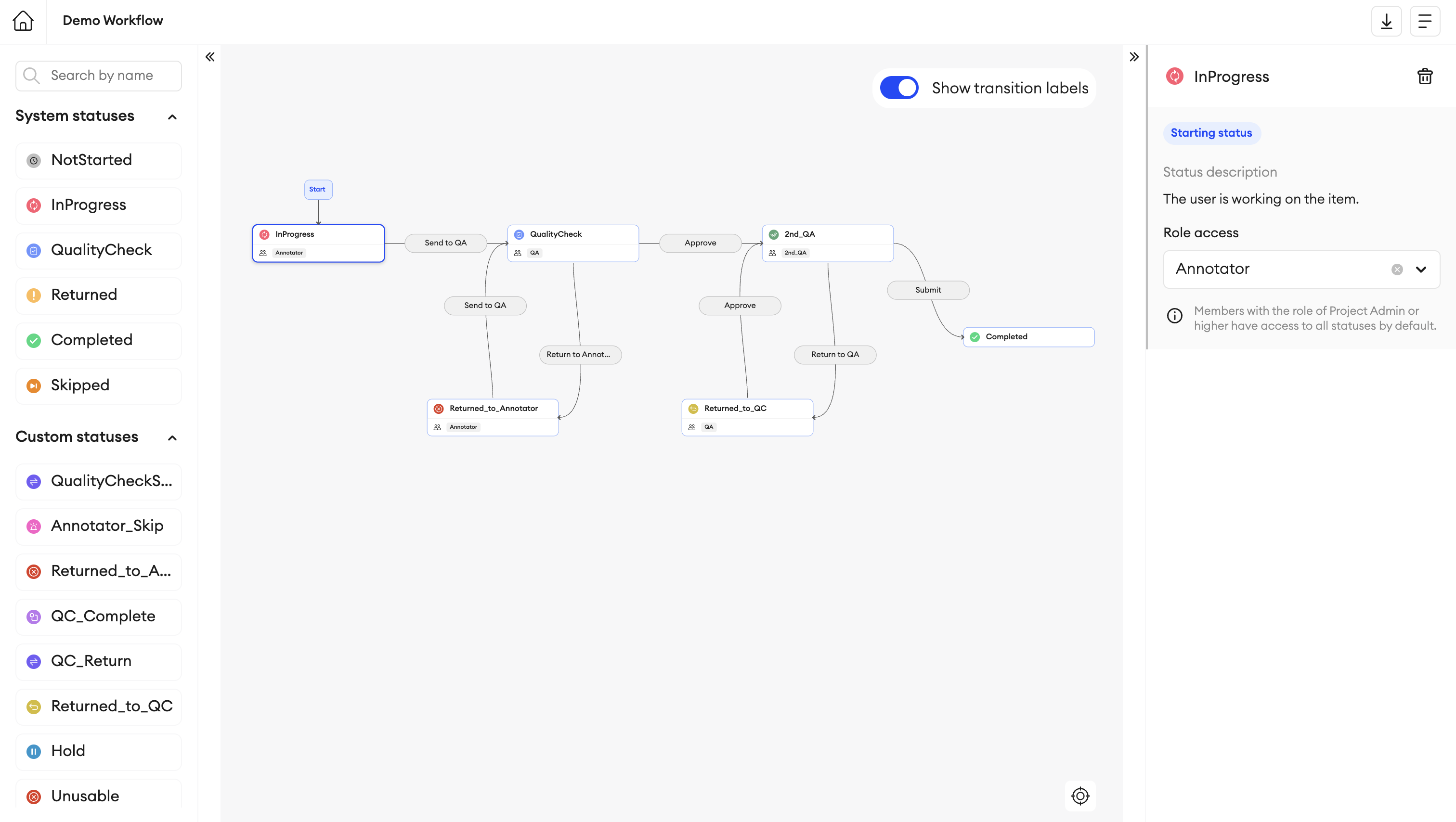Collapse the System statuses section

click(172, 116)
